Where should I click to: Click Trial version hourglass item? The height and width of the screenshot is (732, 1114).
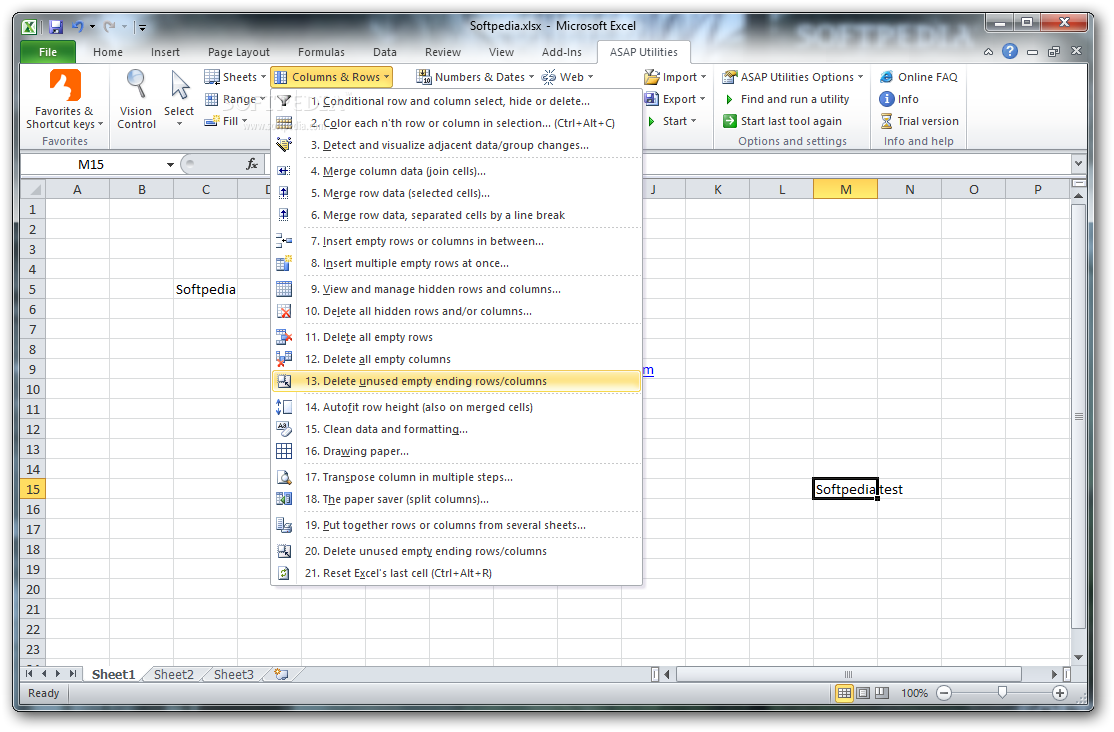pyautogui.click(x=919, y=121)
